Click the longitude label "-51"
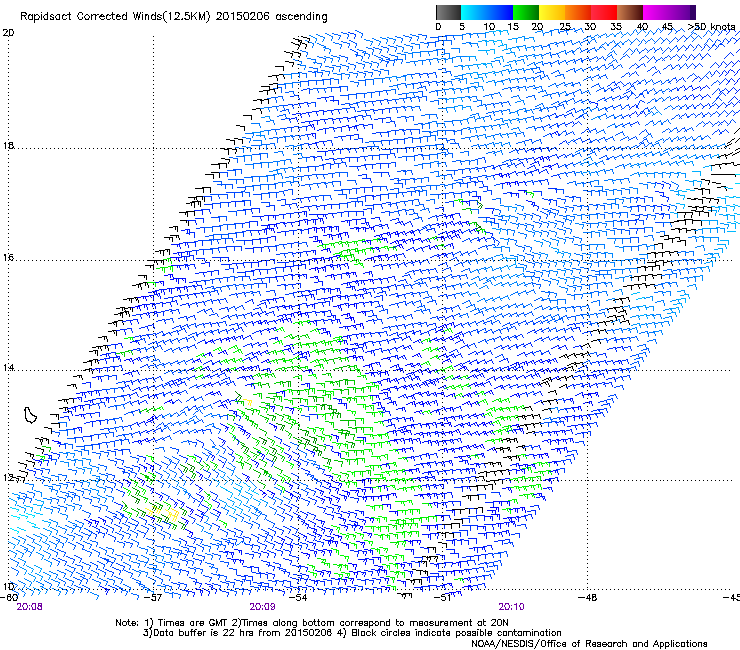Viewport: 740px width, 650px height. [442, 597]
